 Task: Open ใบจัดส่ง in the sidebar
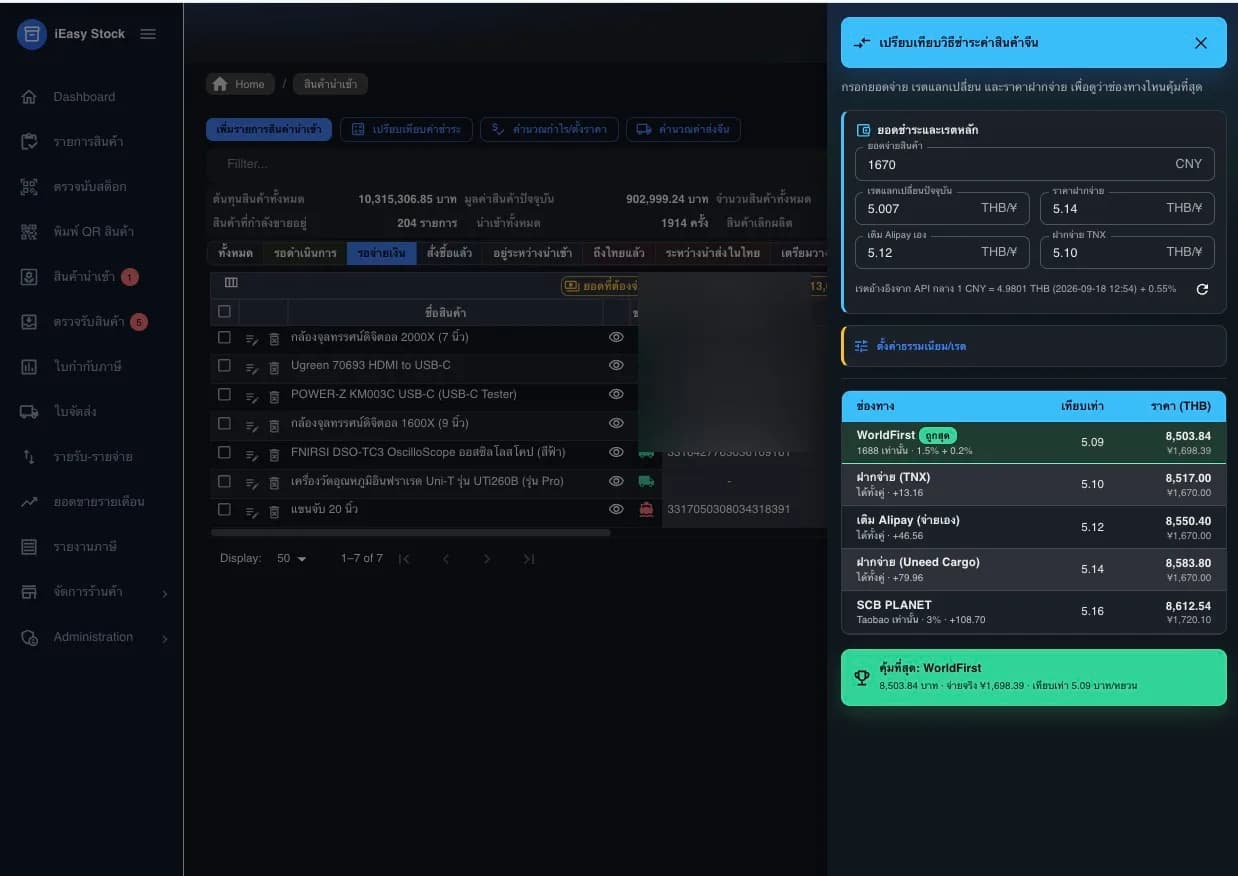pyautogui.click(x=75, y=412)
